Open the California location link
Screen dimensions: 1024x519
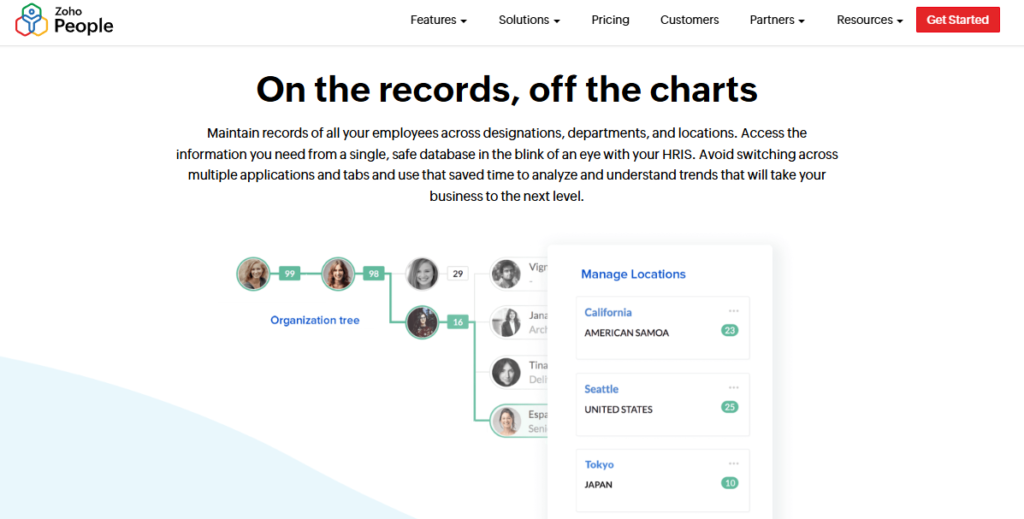[608, 312]
